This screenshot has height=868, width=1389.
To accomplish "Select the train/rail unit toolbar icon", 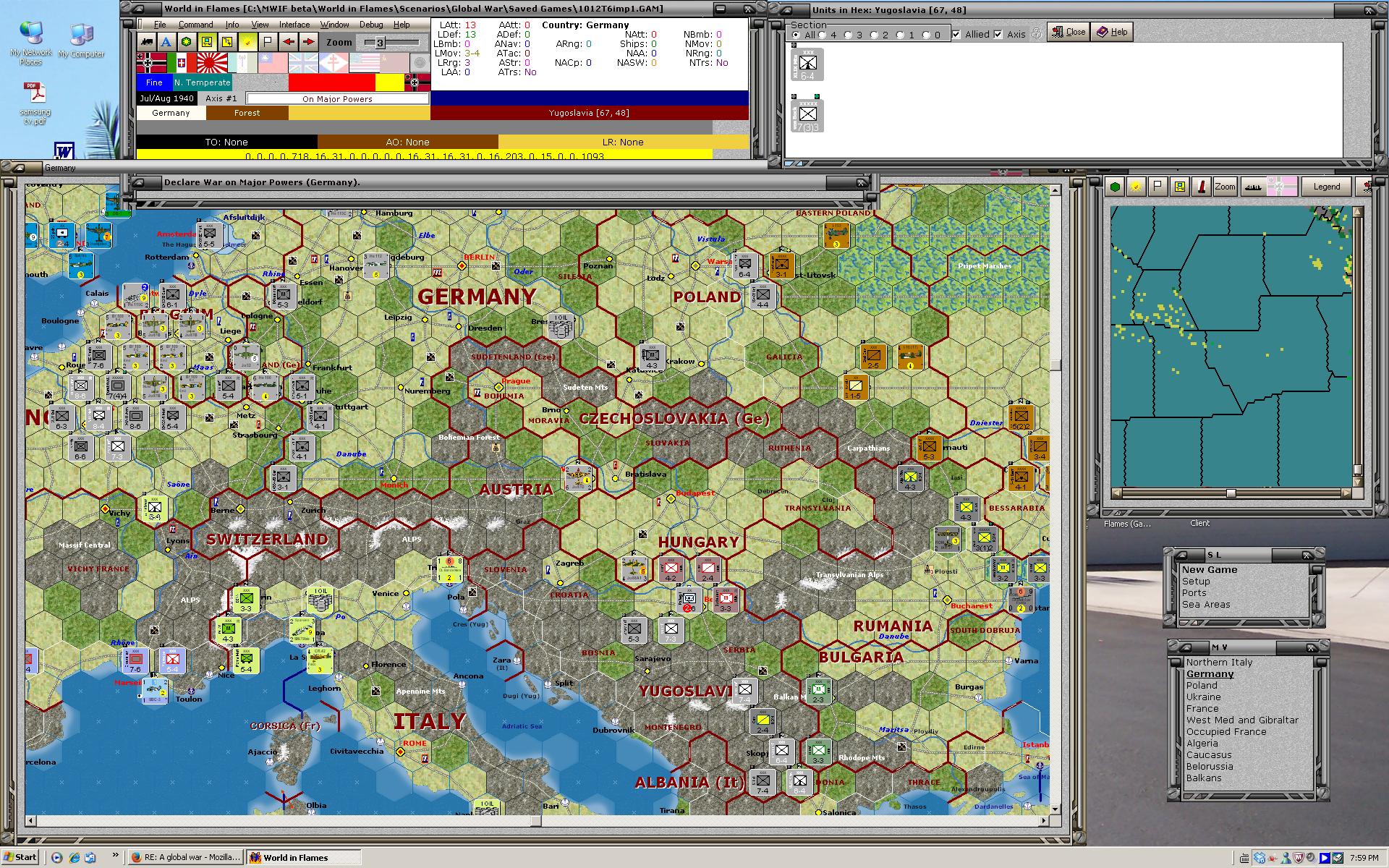I will (x=147, y=42).
